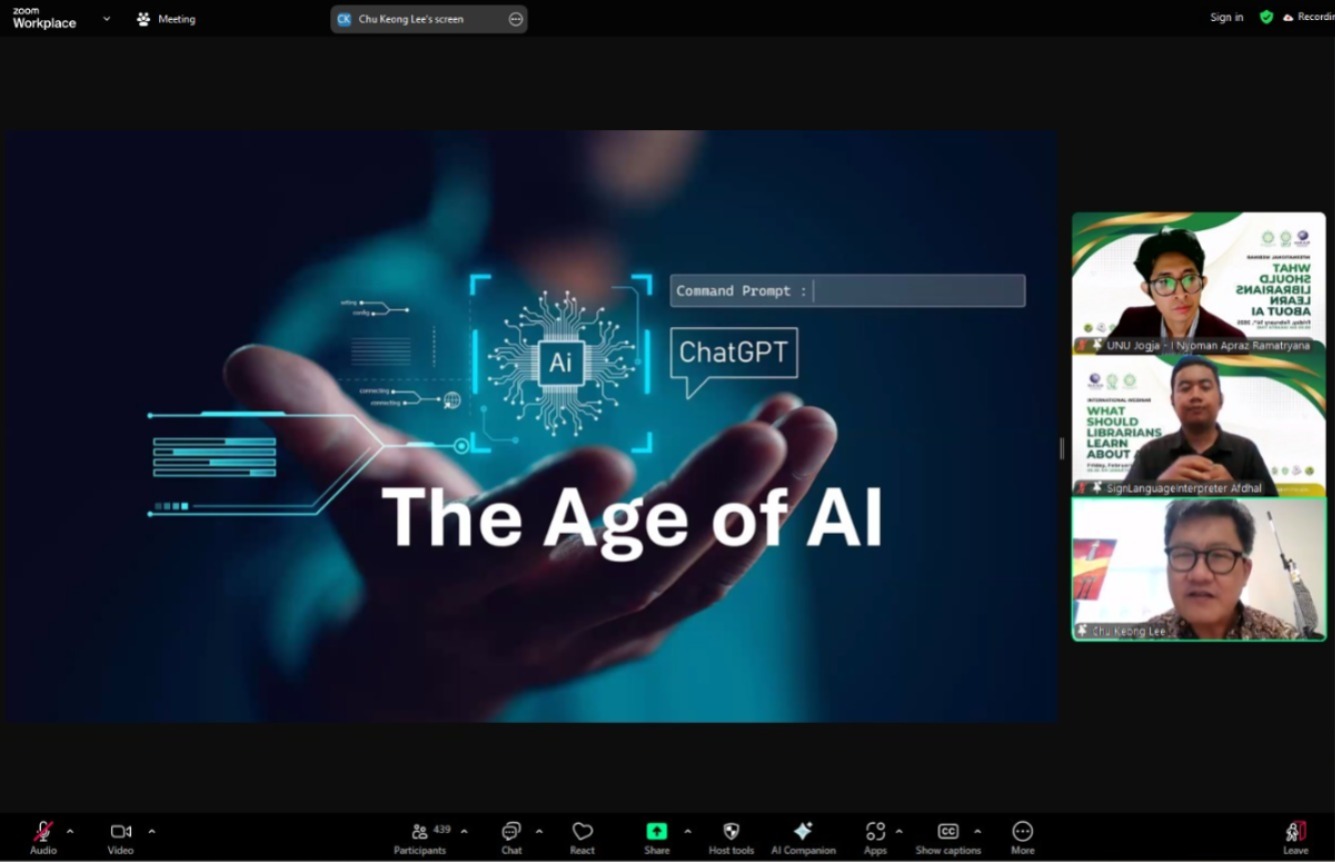
Task: Click Leave meeting button
Action: [x=1295, y=837]
